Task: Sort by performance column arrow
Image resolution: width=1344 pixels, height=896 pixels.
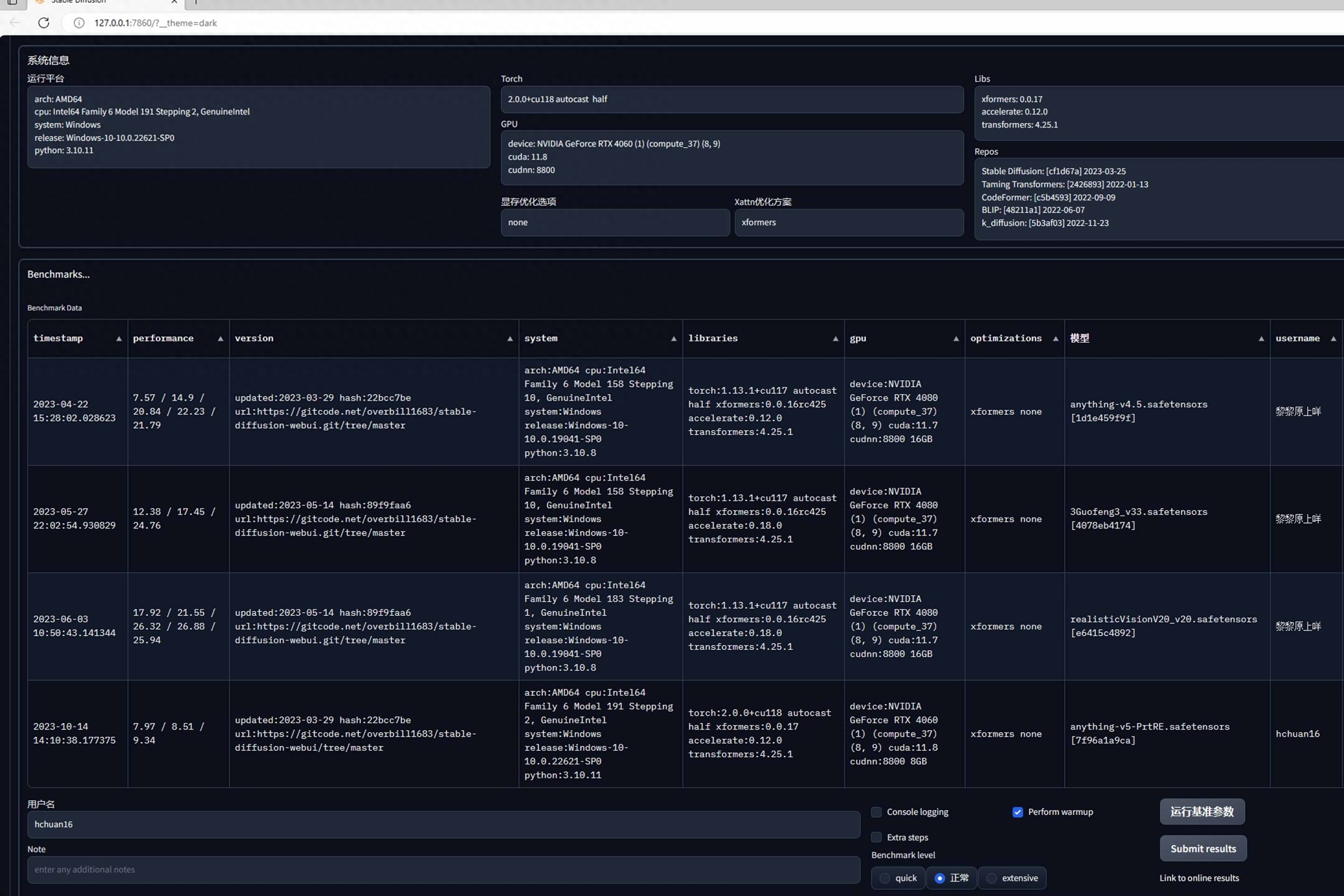Action: [220, 339]
